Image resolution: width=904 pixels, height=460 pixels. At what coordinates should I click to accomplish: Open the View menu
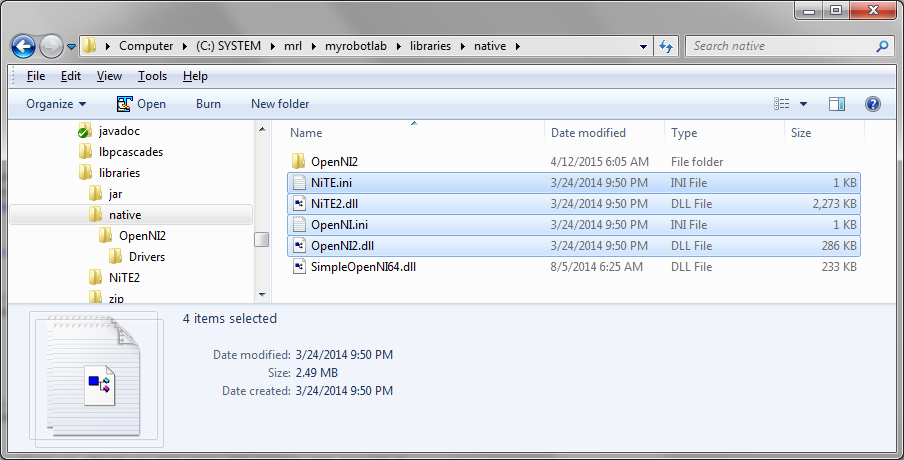[x=109, y=76]
